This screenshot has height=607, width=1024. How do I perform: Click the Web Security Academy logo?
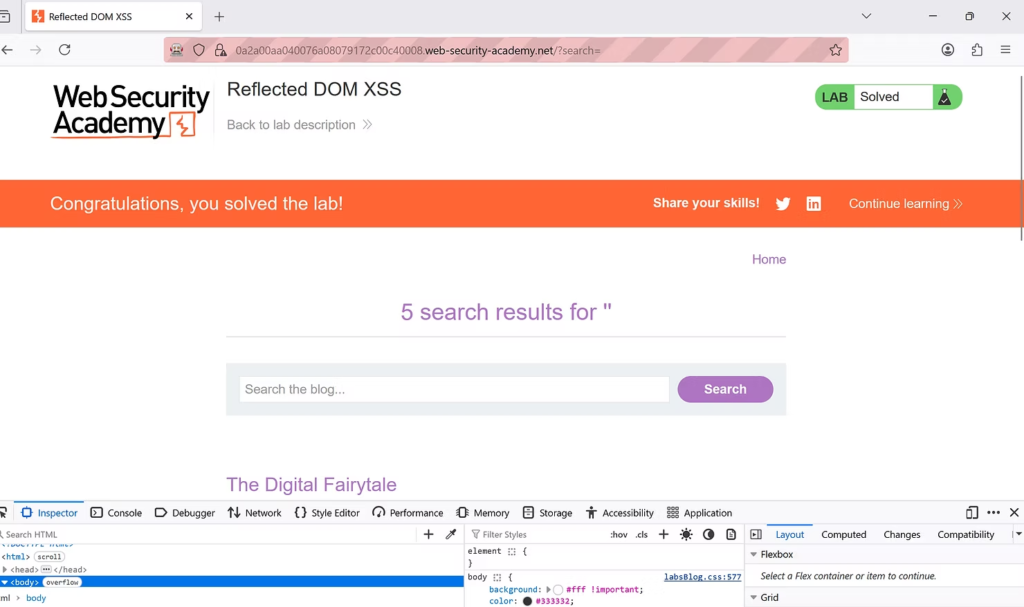point(131,111)
